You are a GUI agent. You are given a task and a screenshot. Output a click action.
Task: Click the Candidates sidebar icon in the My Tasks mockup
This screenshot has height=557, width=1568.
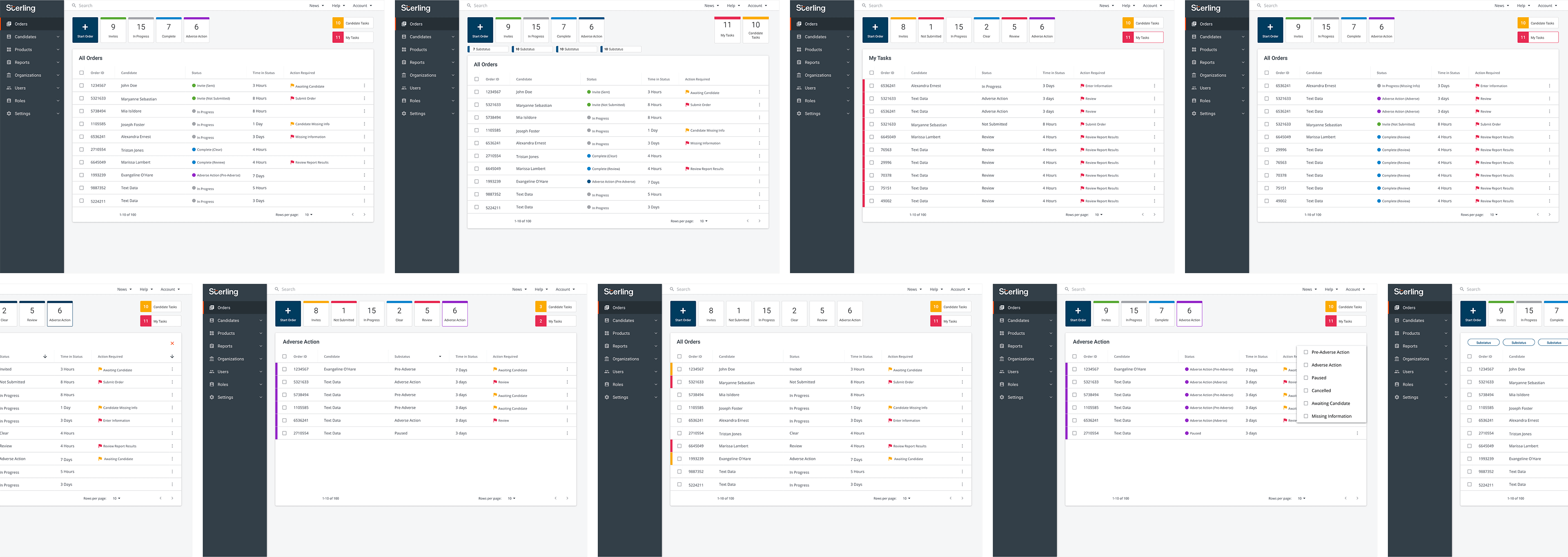[x=799, y=36]
